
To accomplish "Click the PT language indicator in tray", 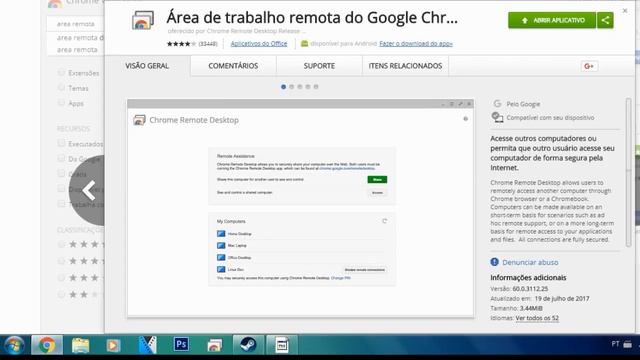I will [616, 344].
